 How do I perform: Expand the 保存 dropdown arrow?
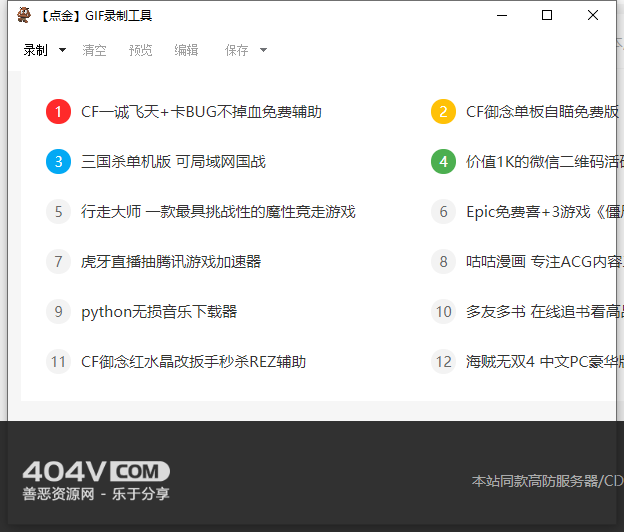263,50
